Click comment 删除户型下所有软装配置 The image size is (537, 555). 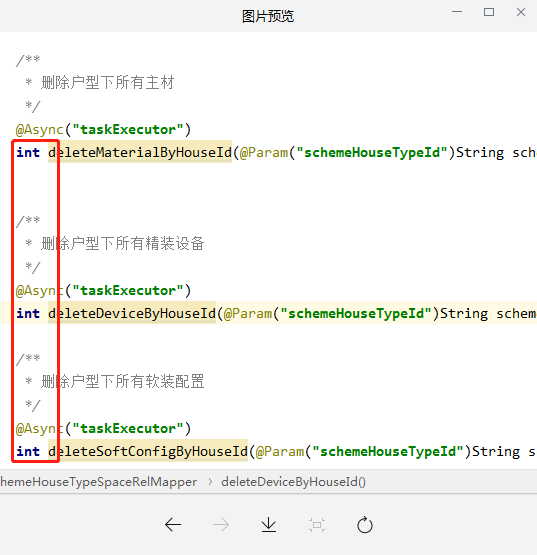(x=122, y=382)
